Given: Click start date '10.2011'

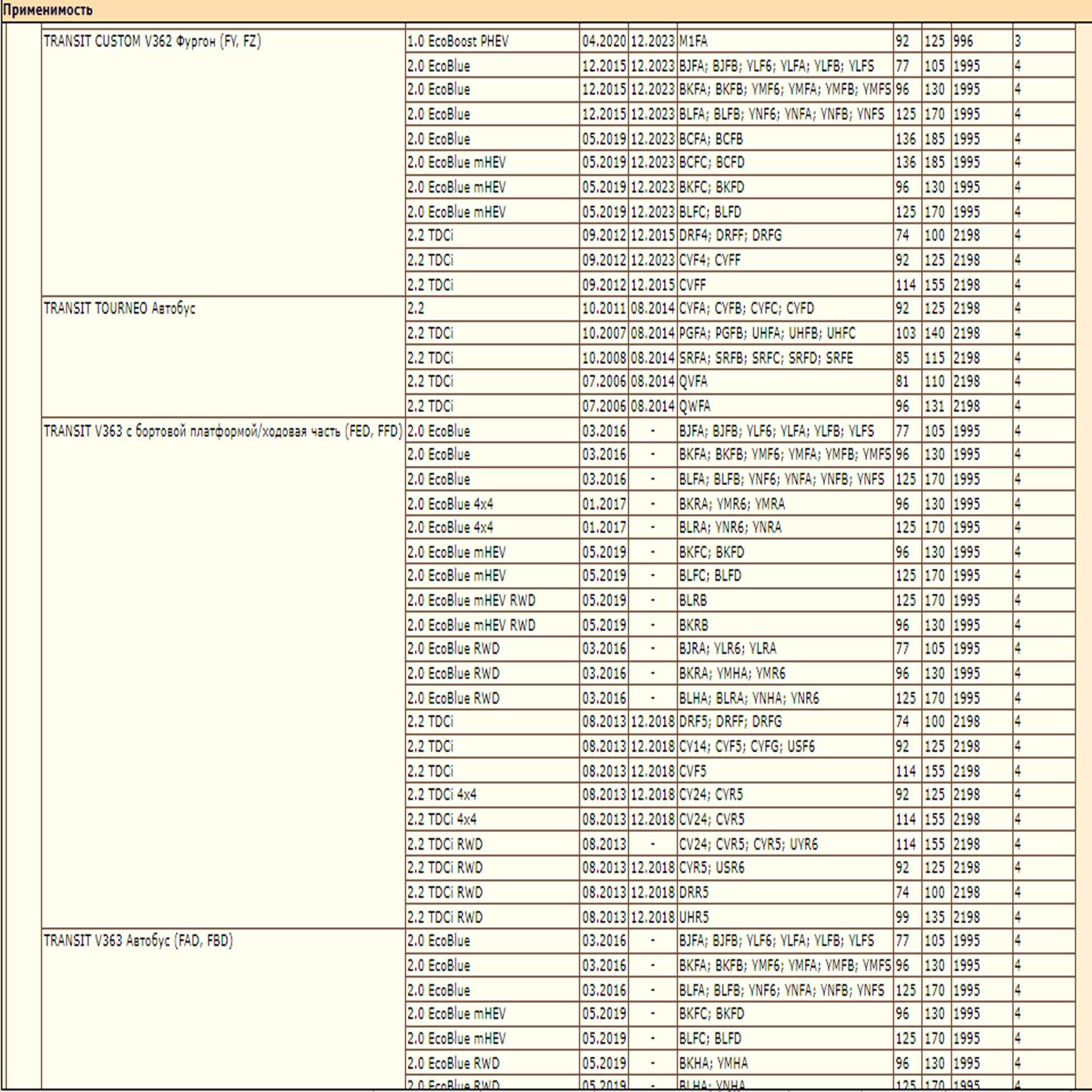Looking at the screenshot, I should [604, 309].
